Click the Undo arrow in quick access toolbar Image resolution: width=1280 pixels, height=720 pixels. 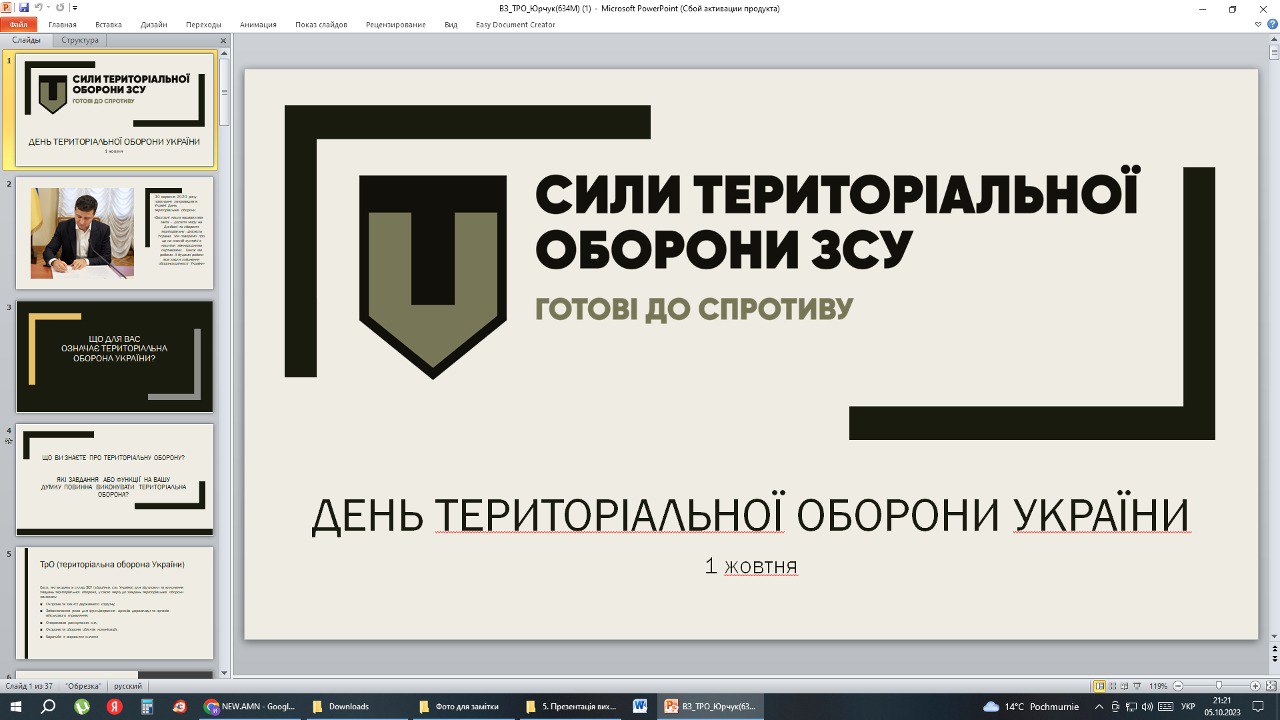38,7
